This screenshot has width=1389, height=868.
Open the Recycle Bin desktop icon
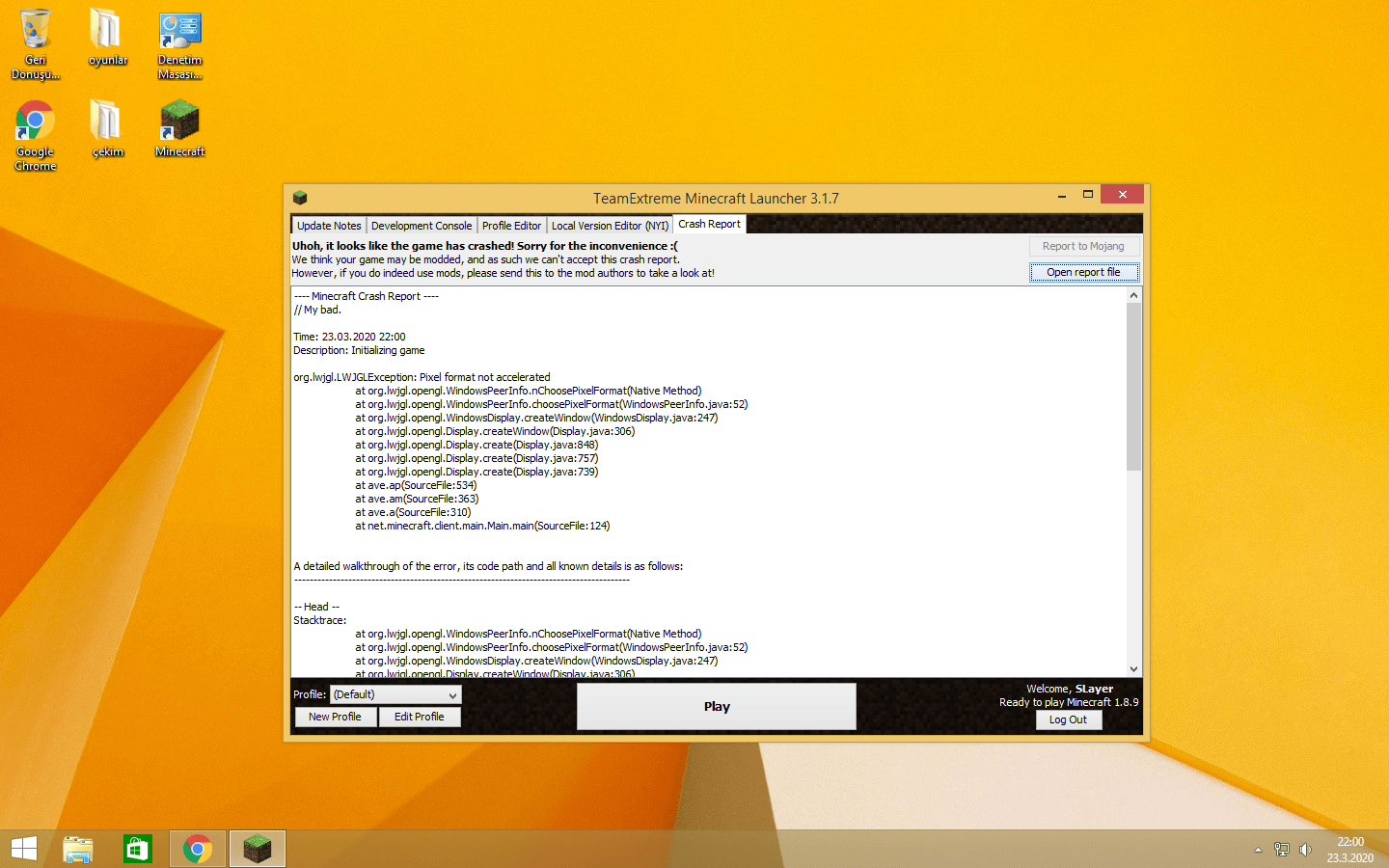[x=36, y=44]
